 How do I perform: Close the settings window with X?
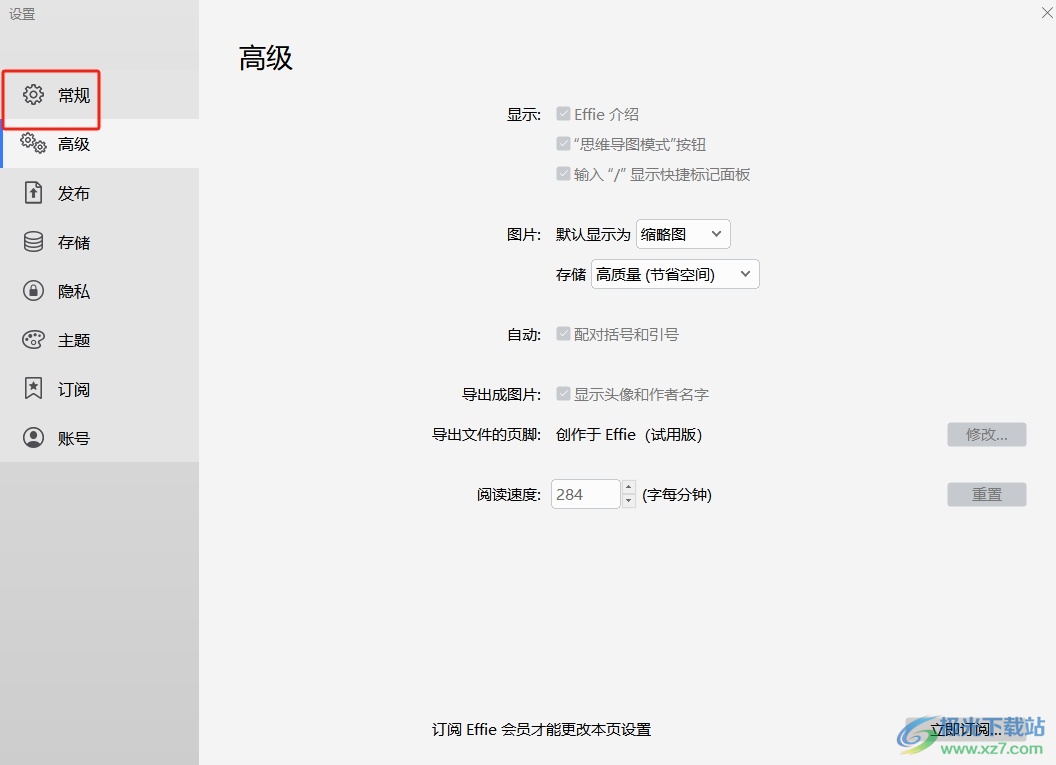tap(1047, 12)
